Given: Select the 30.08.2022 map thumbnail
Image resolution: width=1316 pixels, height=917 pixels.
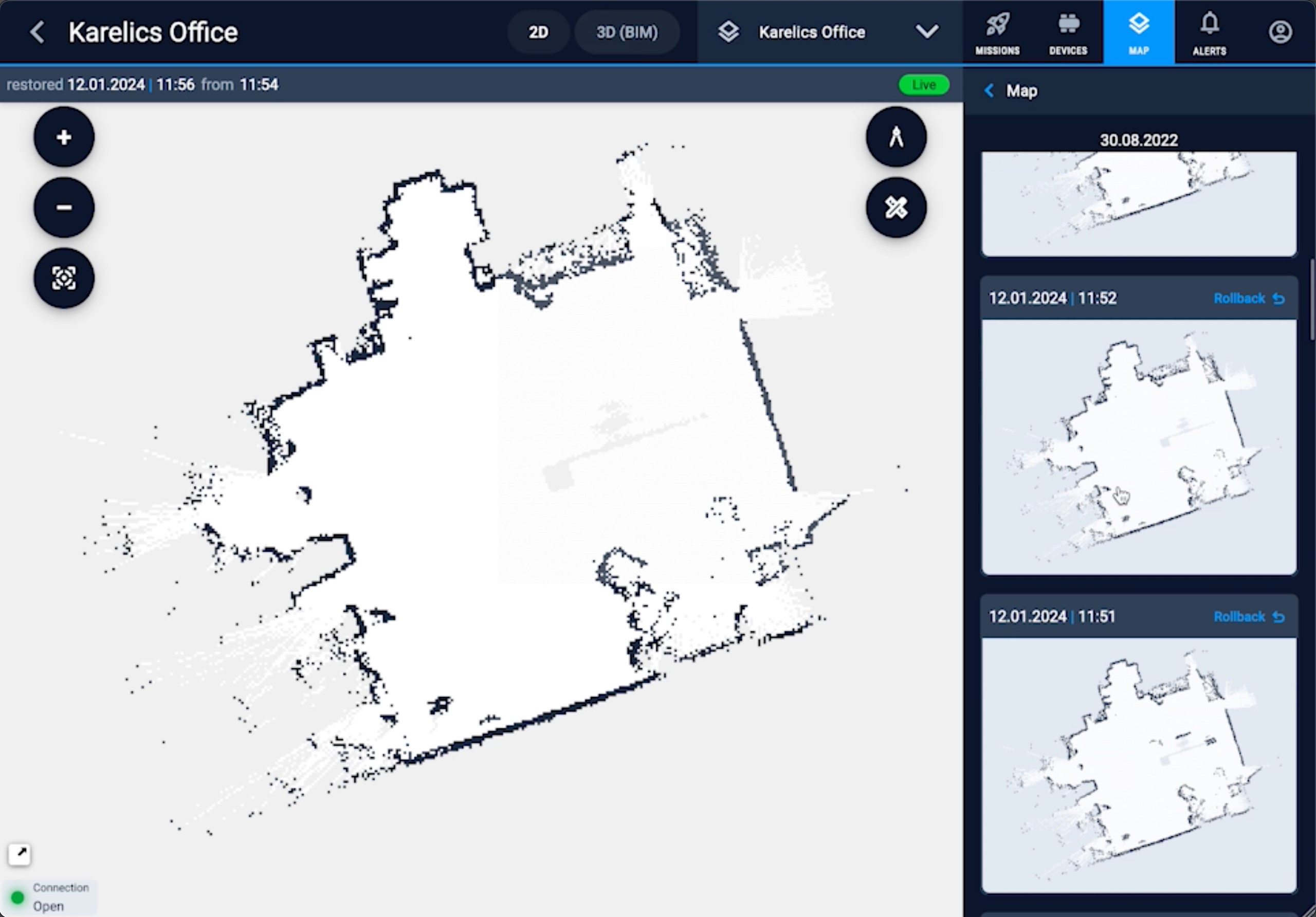Looking at the screenshot, I should point(1138,204).
